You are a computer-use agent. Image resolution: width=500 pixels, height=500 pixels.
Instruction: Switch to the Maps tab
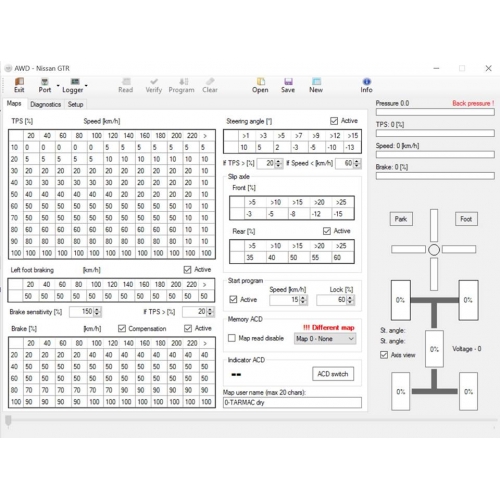14,104
